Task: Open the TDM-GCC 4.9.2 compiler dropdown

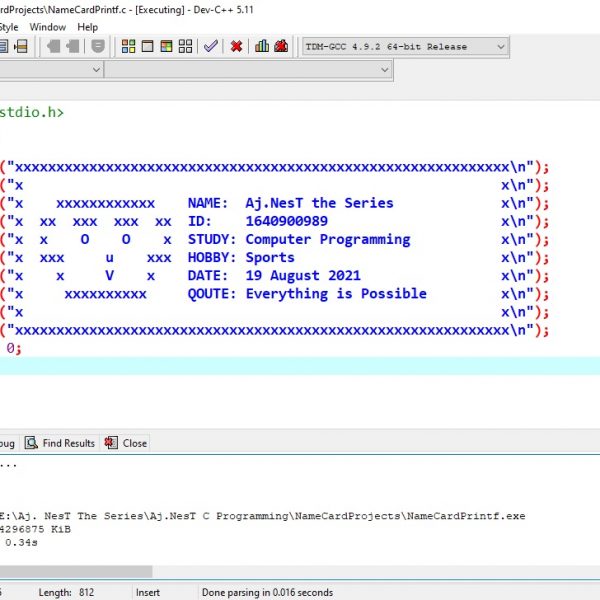Action: (500, 46)
